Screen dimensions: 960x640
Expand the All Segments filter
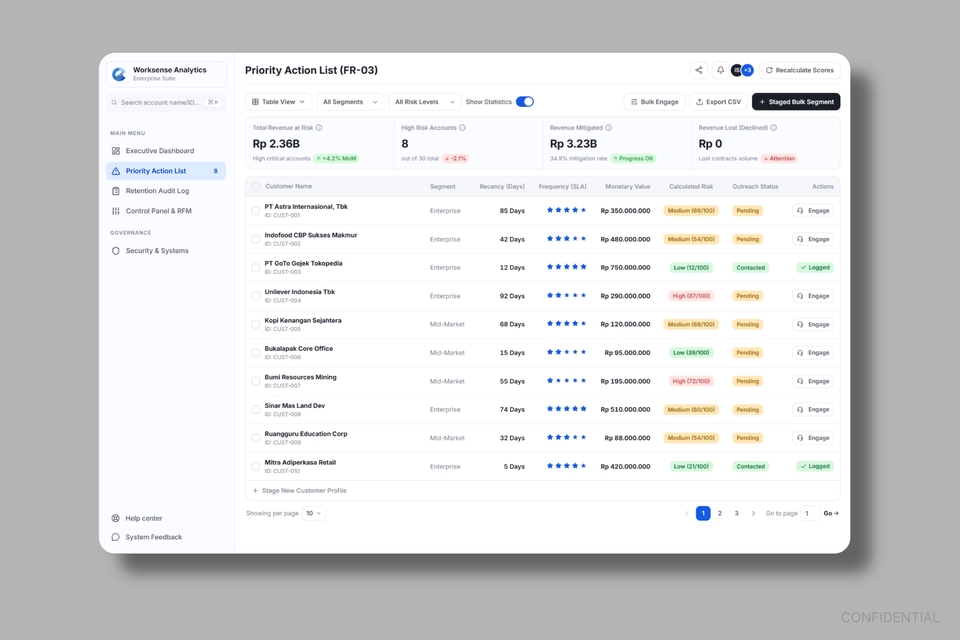[350, 102]
